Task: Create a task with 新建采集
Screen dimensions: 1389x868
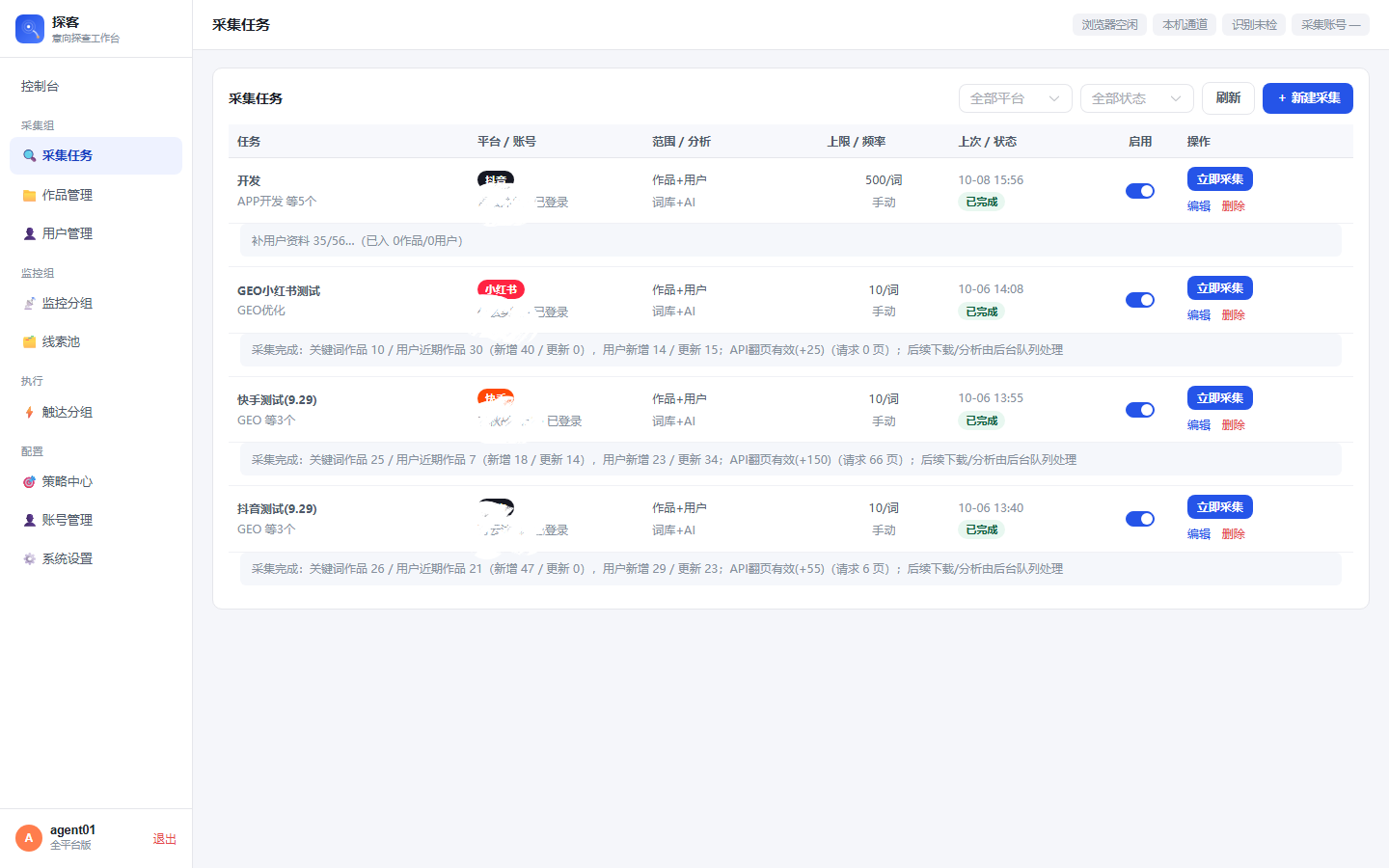Action: click(x=1308, y=98)
